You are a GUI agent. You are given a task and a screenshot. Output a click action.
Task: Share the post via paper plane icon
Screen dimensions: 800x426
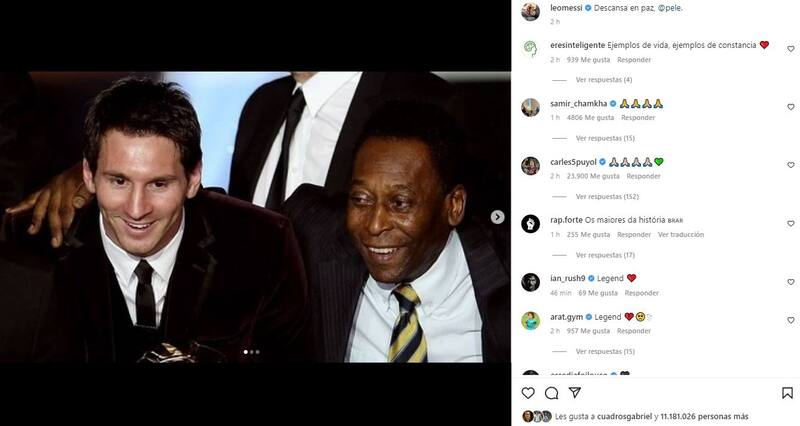pyautogui.click(x=574, y=393)
